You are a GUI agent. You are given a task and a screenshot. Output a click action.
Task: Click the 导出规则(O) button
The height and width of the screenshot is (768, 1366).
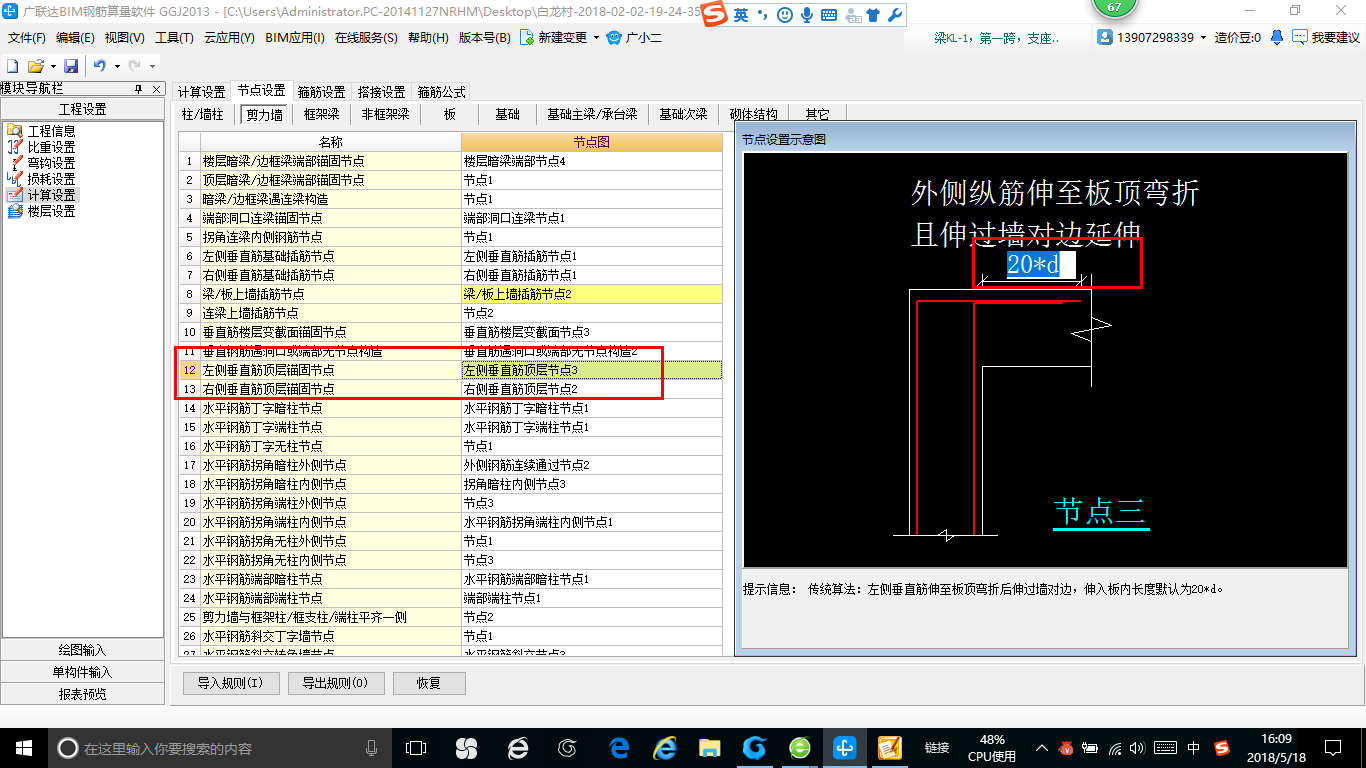(x=335, y=683)
